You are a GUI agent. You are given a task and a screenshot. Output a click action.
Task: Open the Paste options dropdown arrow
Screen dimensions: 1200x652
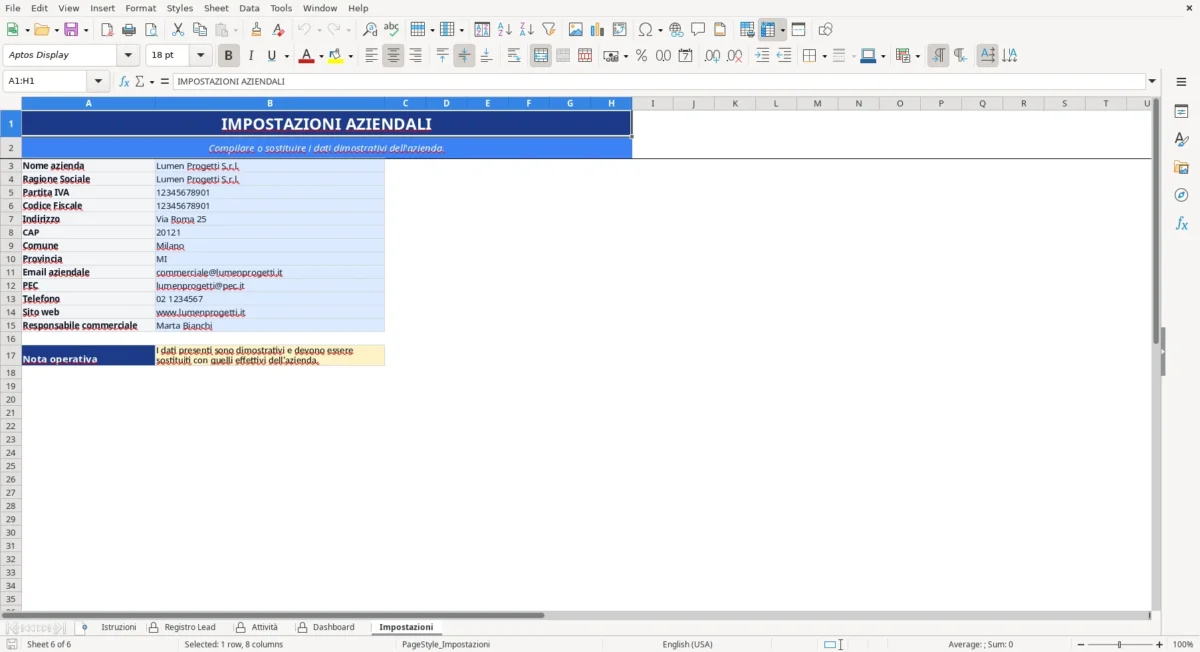235,30
